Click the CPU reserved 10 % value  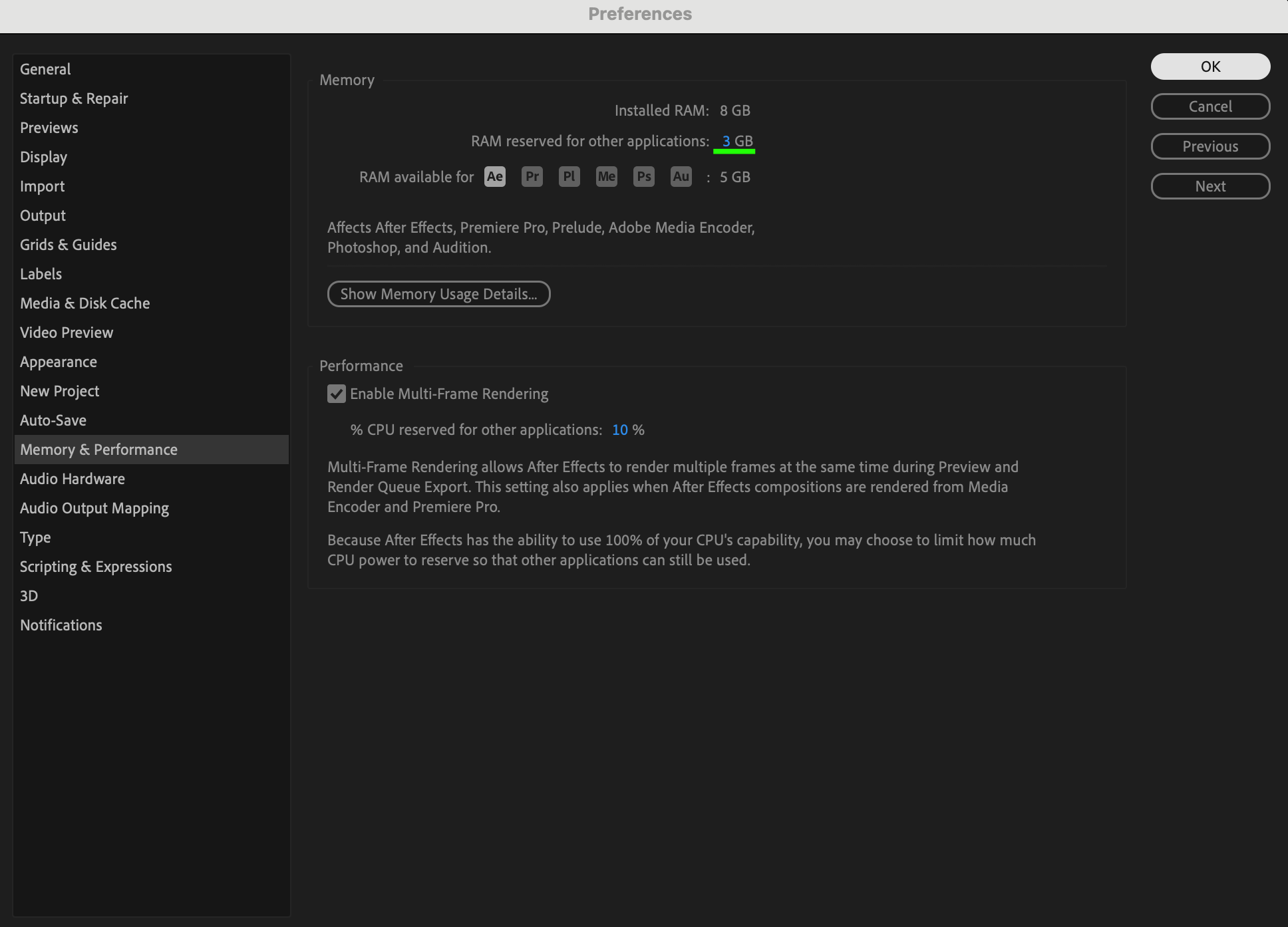click(x=619, y=430)
